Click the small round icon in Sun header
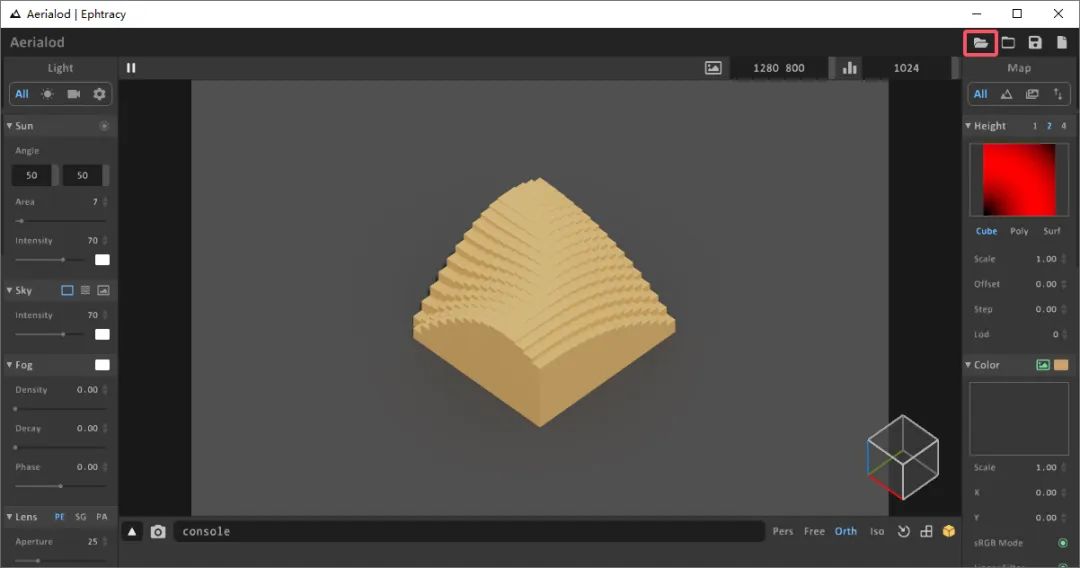 click(104, 126)
